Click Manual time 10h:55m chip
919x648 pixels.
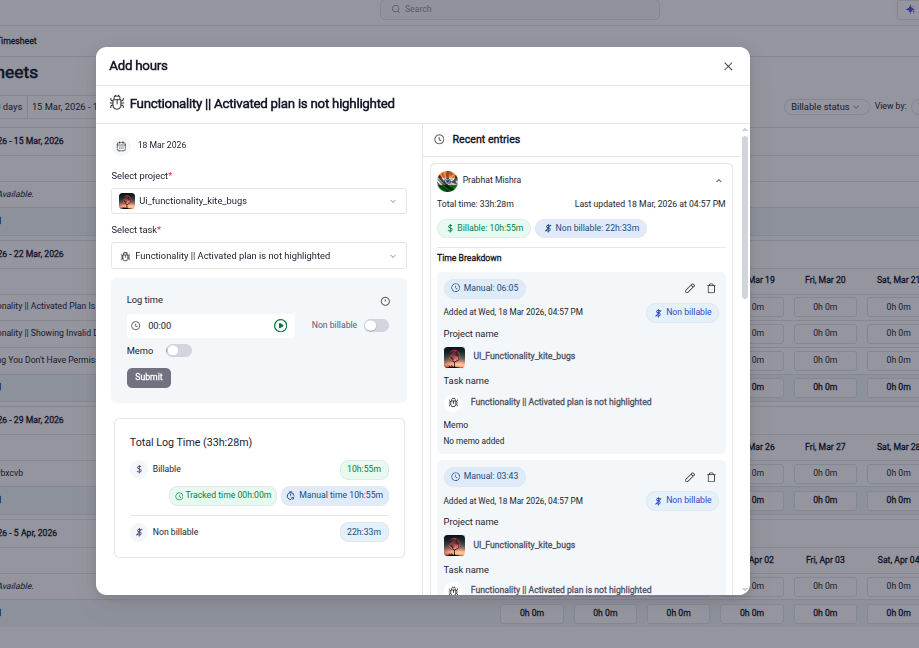335,496
